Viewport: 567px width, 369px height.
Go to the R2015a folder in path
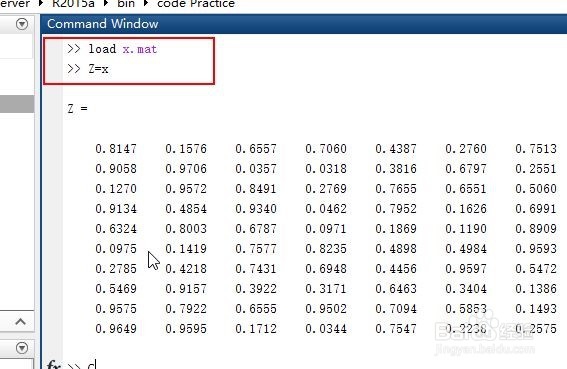pos(73,4)
